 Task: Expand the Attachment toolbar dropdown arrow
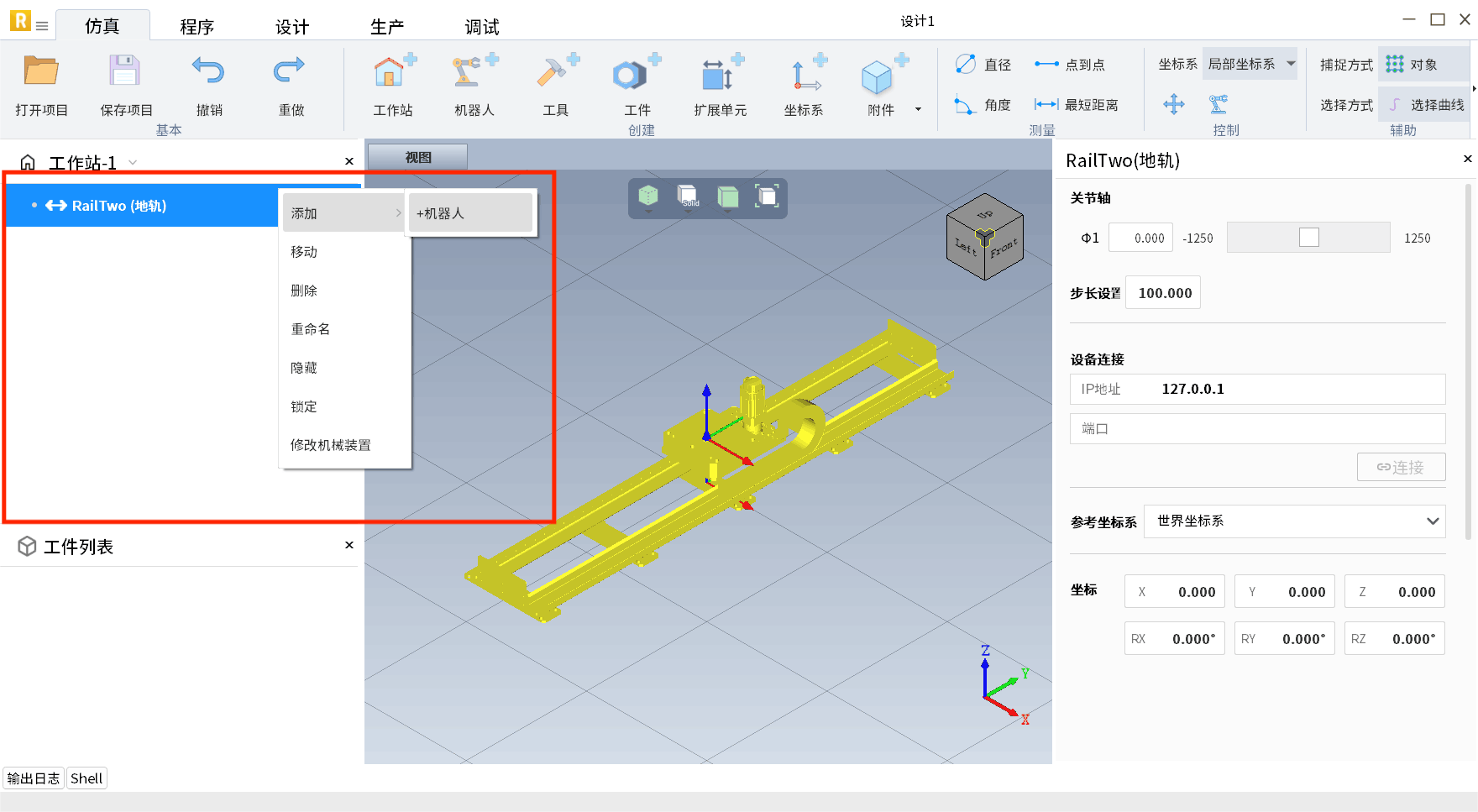tap(918, 109)
